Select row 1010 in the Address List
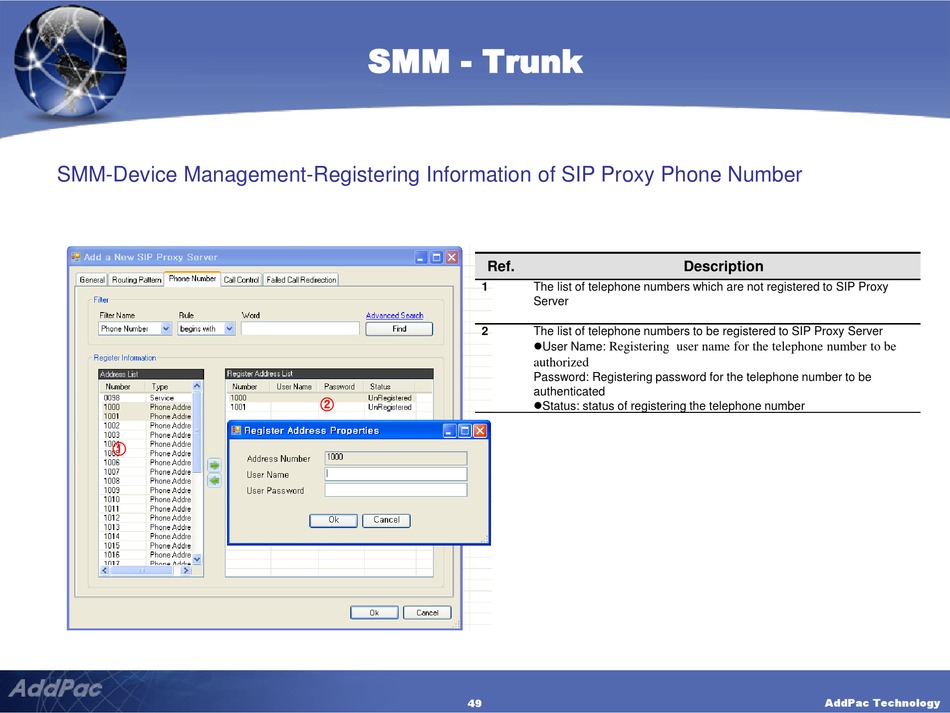950x713 pixels. tap(146, 500)
